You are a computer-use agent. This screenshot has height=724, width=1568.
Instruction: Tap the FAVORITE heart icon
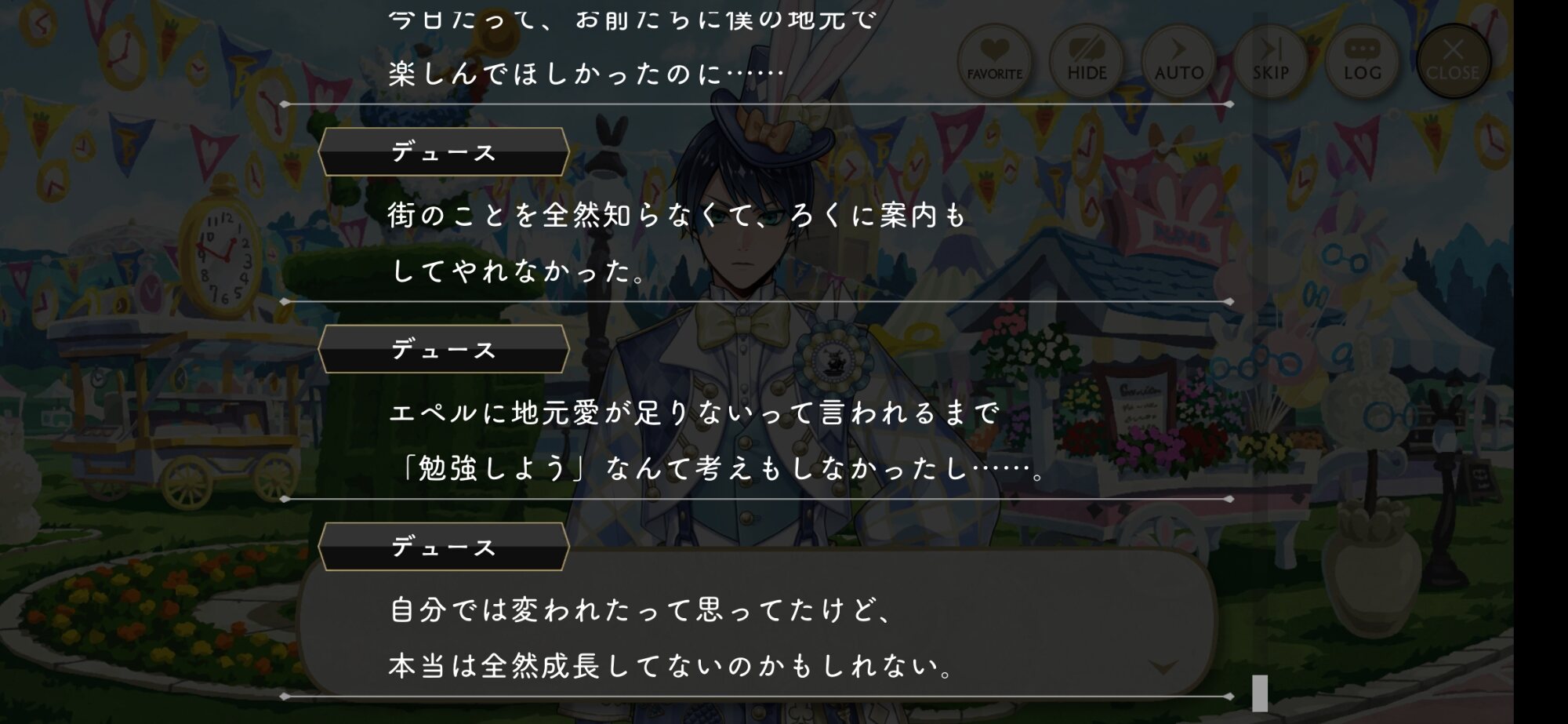[995, 60]
